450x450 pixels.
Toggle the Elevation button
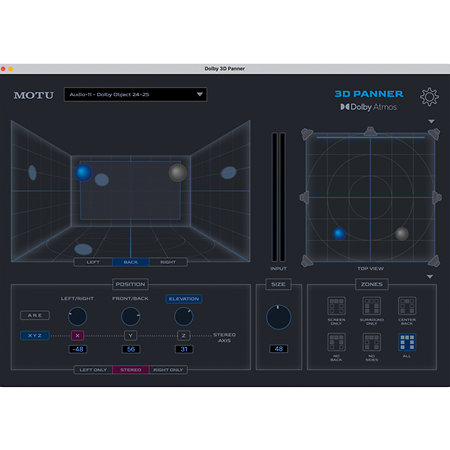click(184, 299)
